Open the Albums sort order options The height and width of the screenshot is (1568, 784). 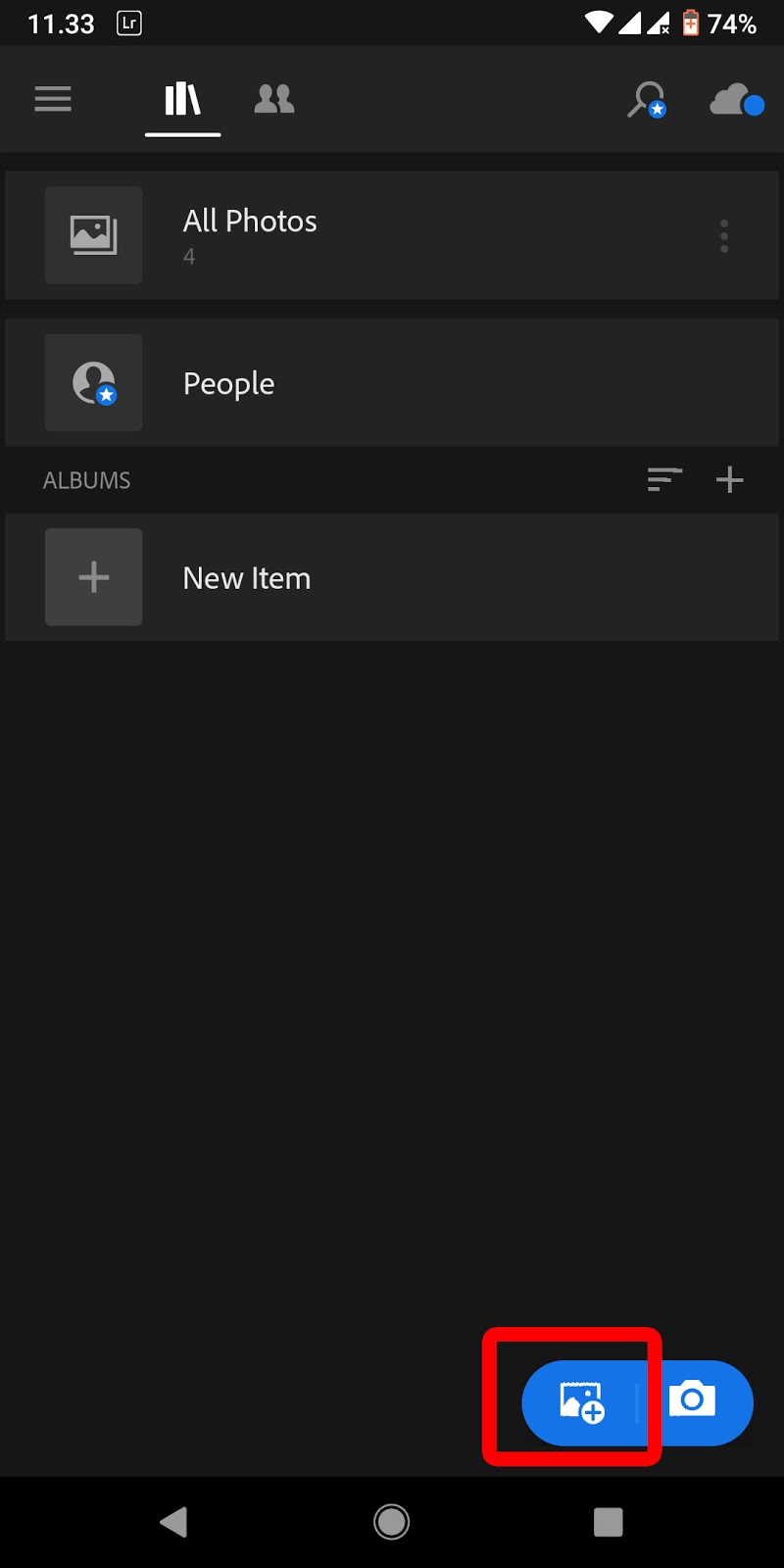point(664,480)
